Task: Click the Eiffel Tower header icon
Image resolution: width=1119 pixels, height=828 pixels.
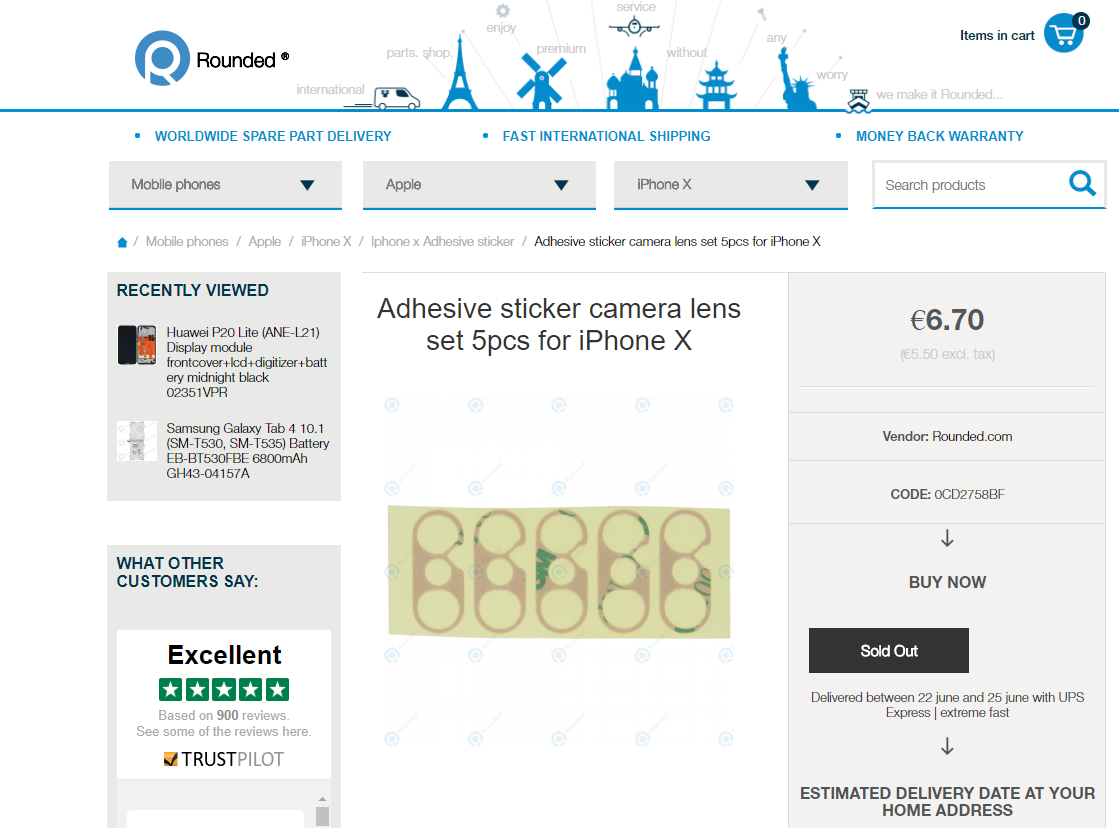Action: pos(460,73)
